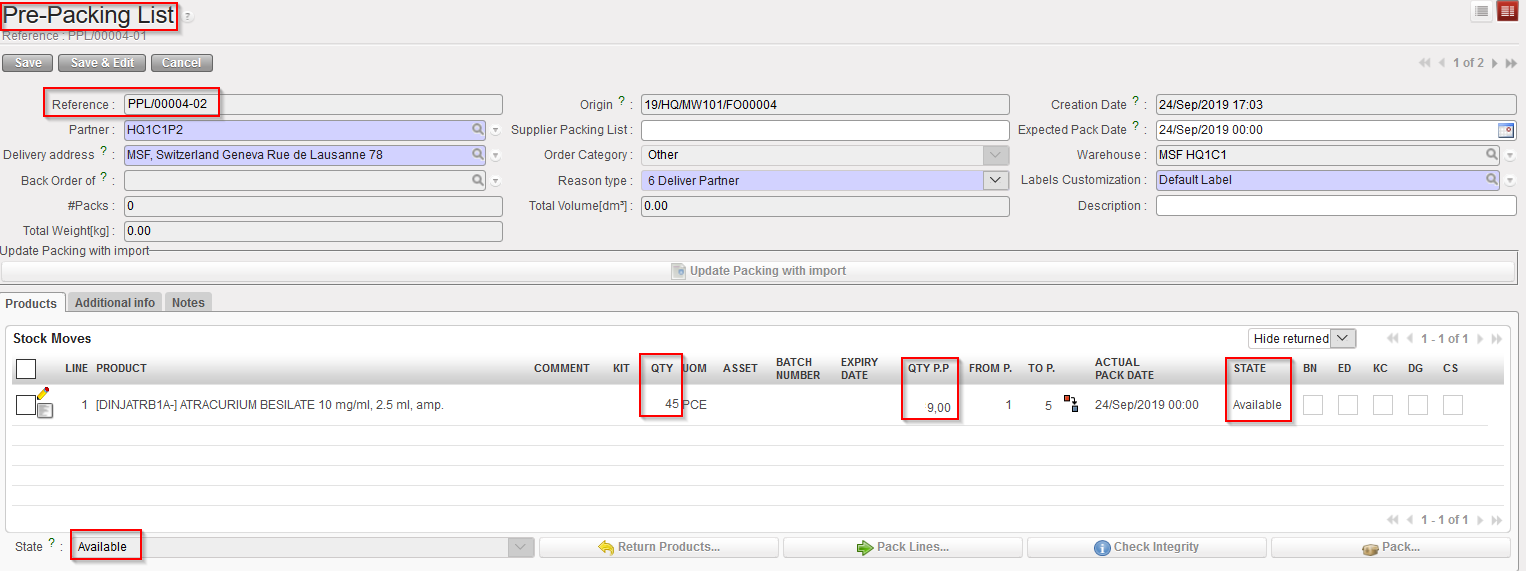1526x571 pixels.
Task: Click help icon beside Pre-Packing List title
Action: point(187,17)
